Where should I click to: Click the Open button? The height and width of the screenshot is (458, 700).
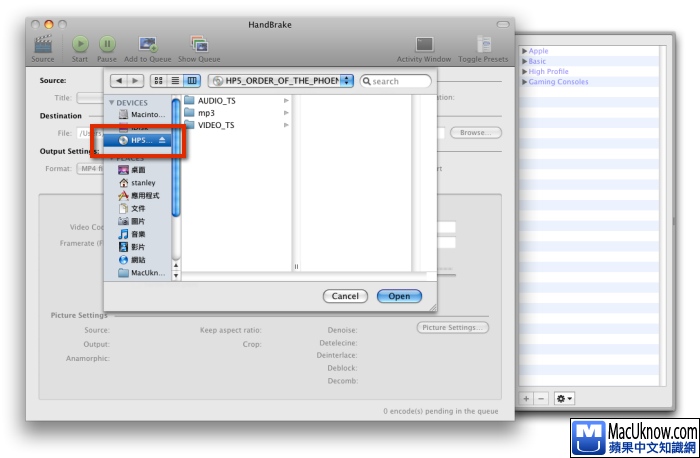pyautogui.click(x=399, y=296)
